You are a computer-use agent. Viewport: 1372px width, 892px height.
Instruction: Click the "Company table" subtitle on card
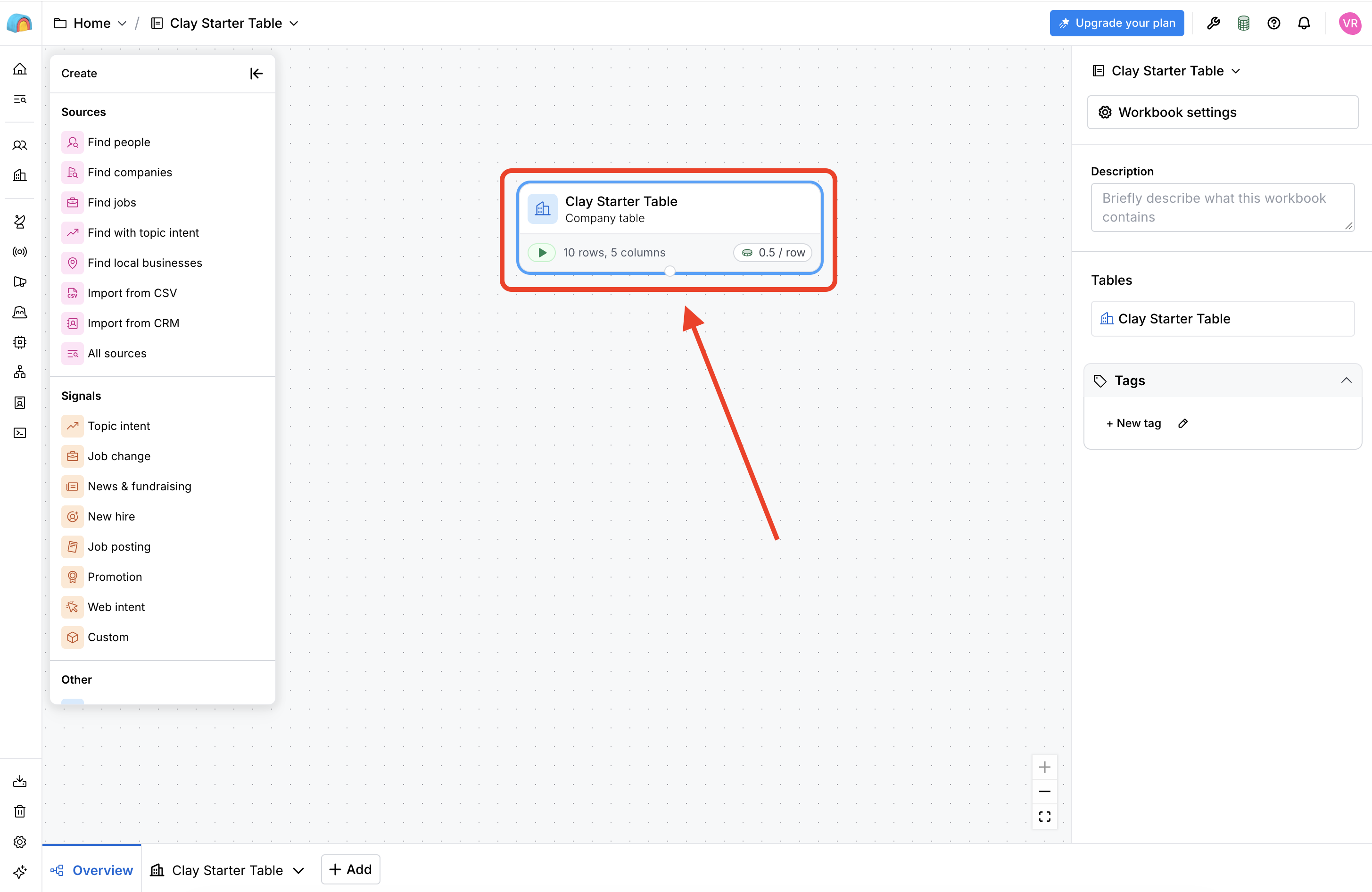click(x=605, y=219)
